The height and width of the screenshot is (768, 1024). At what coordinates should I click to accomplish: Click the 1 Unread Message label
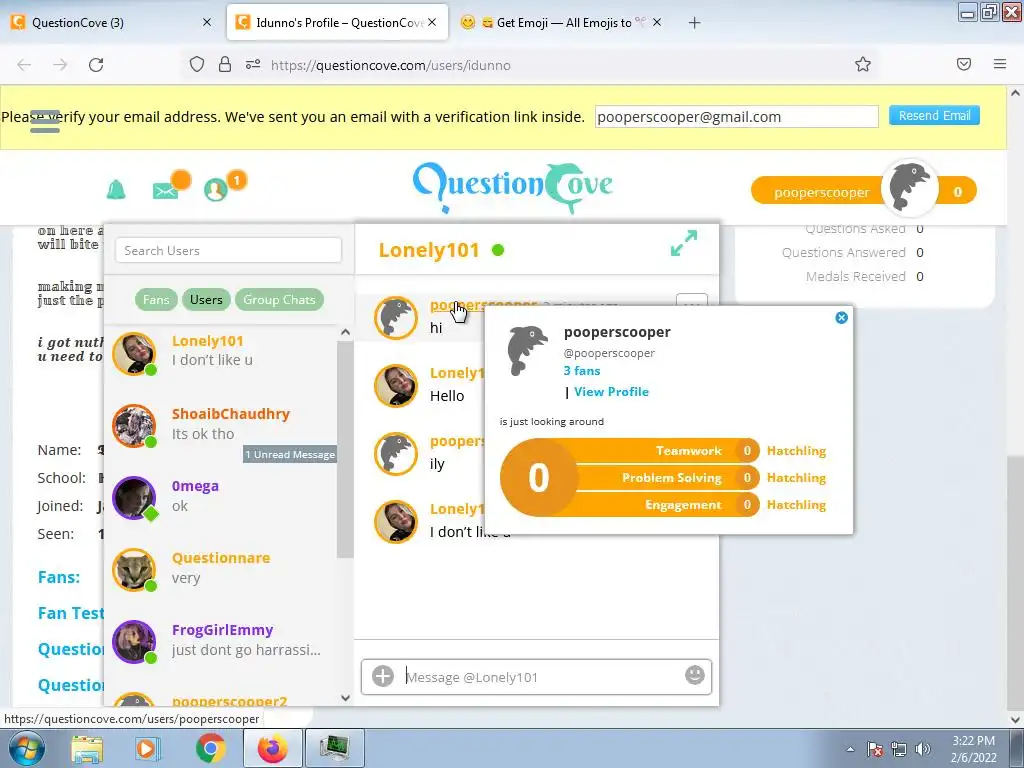tap(290, 455)
